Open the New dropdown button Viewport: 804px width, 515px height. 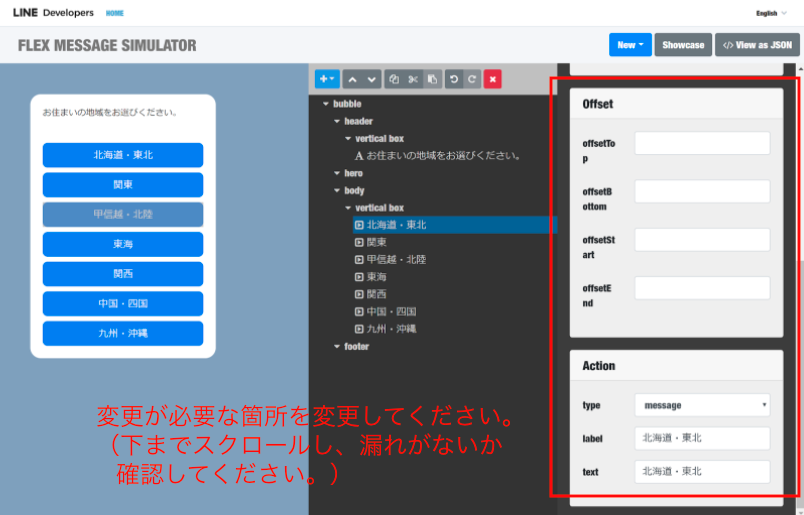[x=630, y=45]
